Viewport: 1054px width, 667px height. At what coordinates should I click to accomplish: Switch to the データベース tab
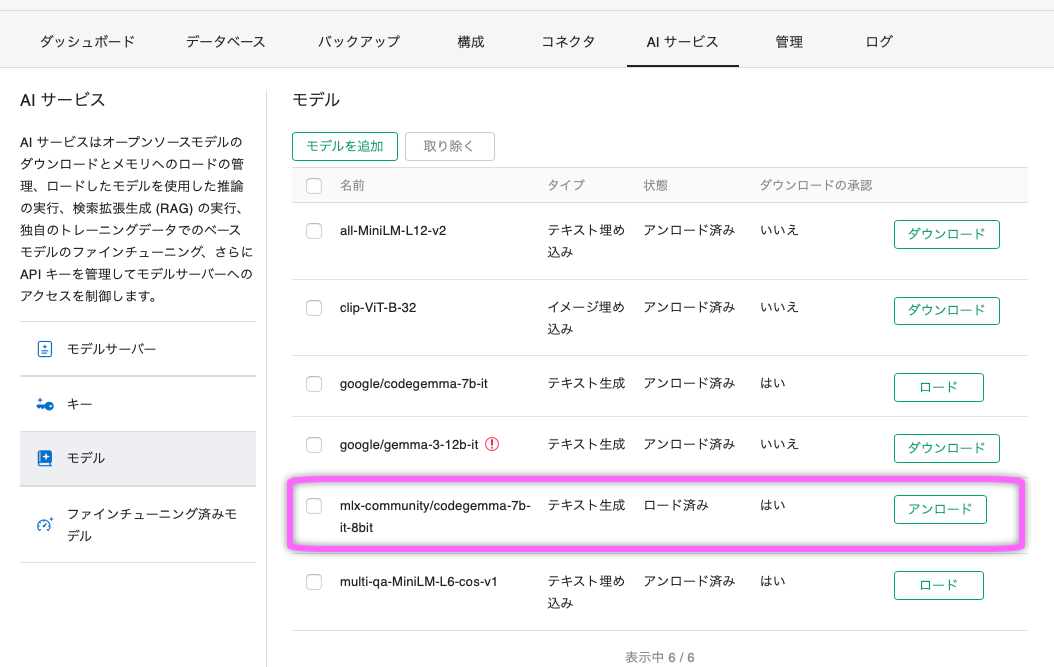[226, 42]
